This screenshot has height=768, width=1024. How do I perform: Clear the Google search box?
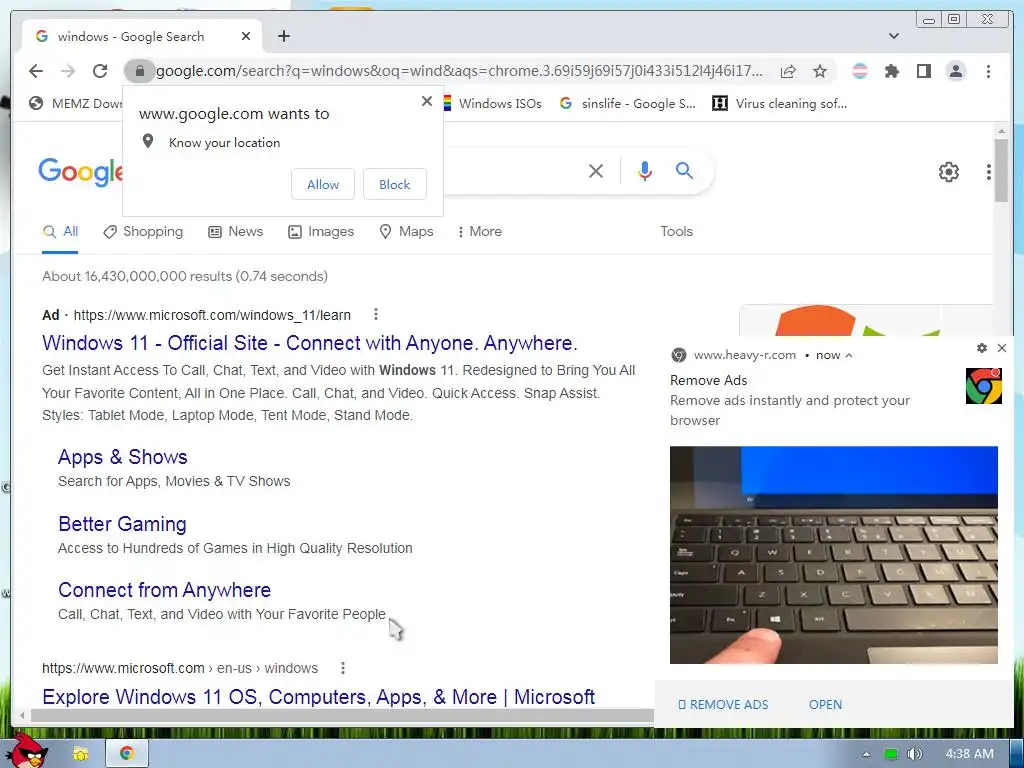tap(596, 171)
